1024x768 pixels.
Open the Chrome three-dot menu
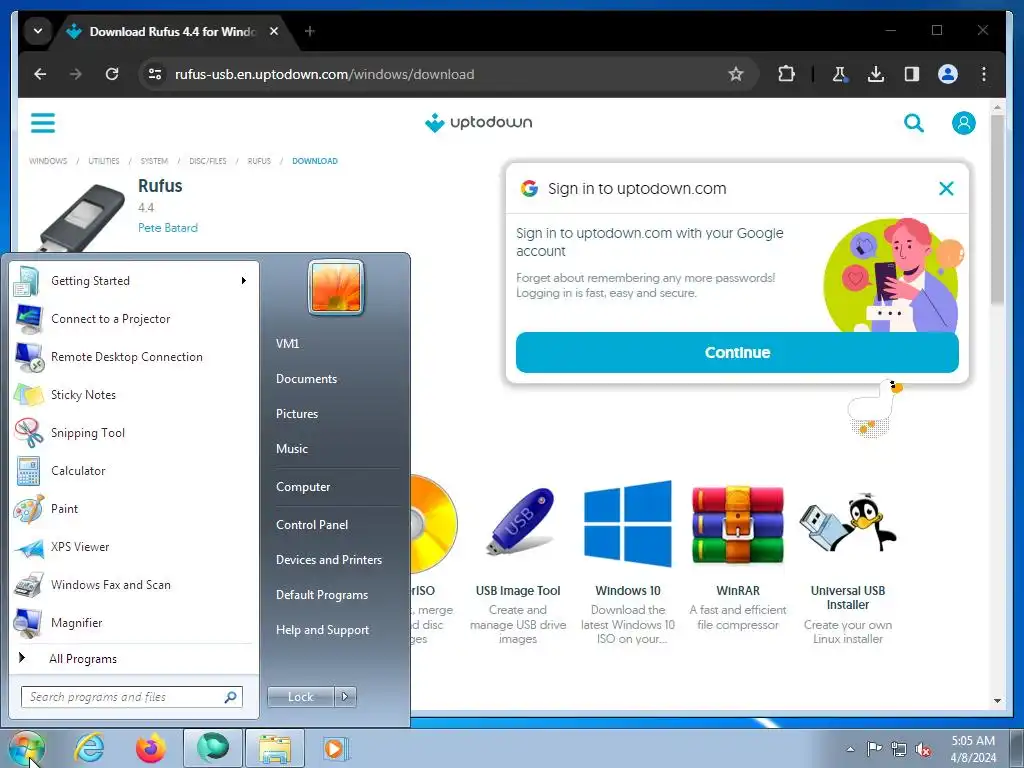pyautogui.click(x=984, y=74)
